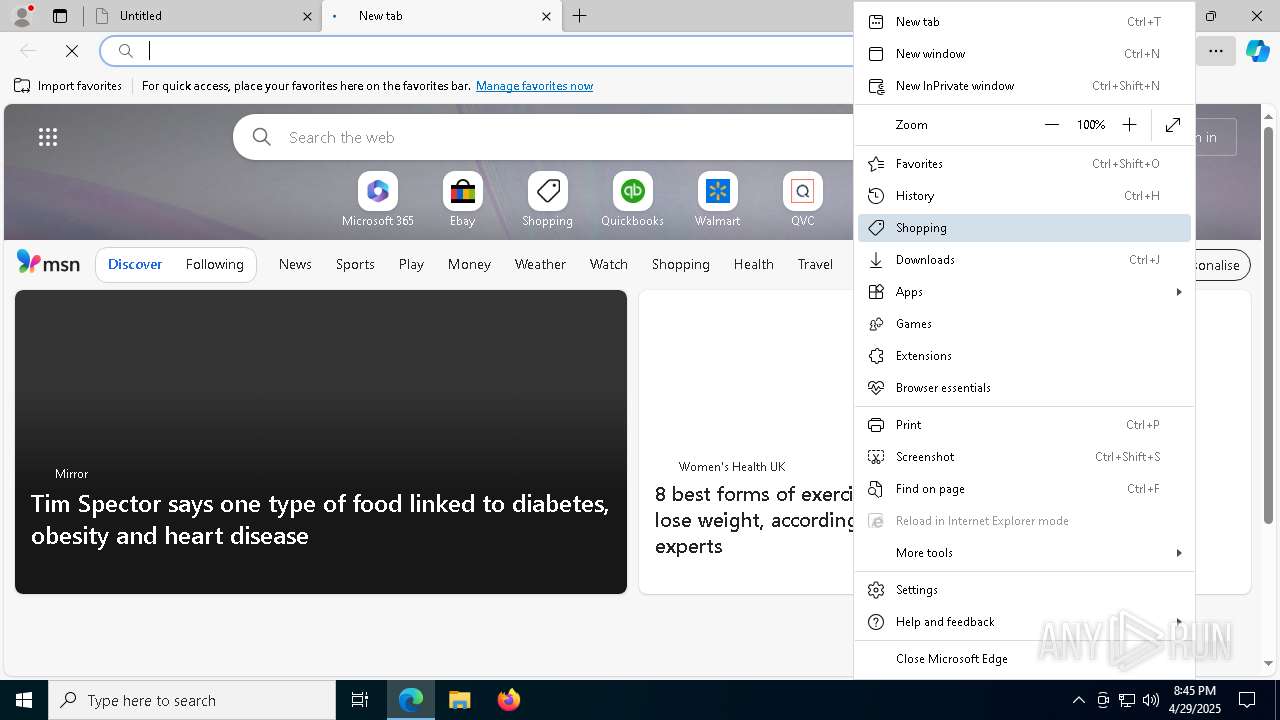Screen dimensions: 1280x720
Task: Click the page vertical scrollbar
Action: pyautogui.click(x=1269, y=324)
